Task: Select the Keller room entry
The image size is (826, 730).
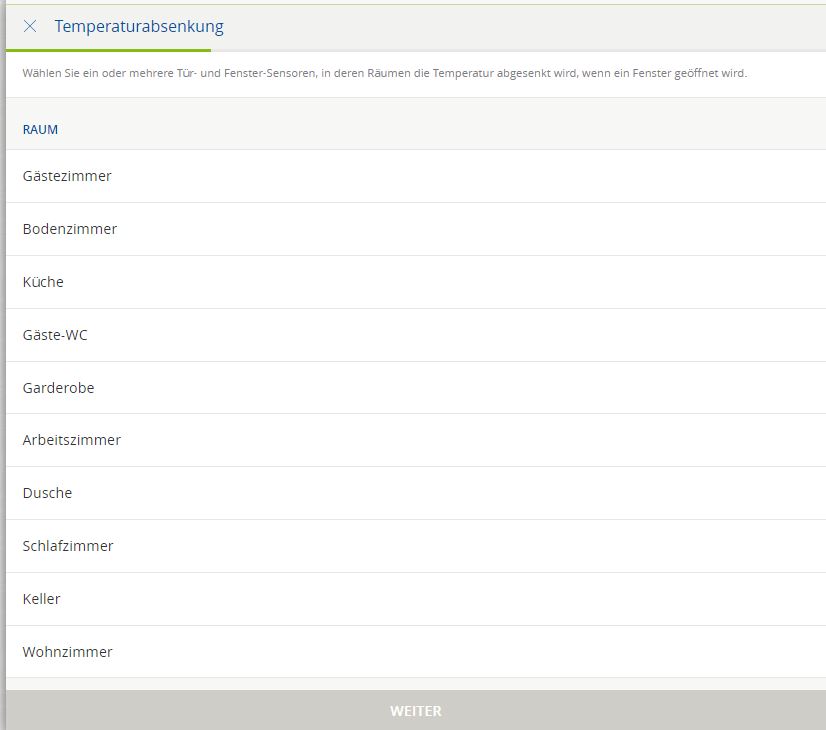Action: [x=42, y=599]
